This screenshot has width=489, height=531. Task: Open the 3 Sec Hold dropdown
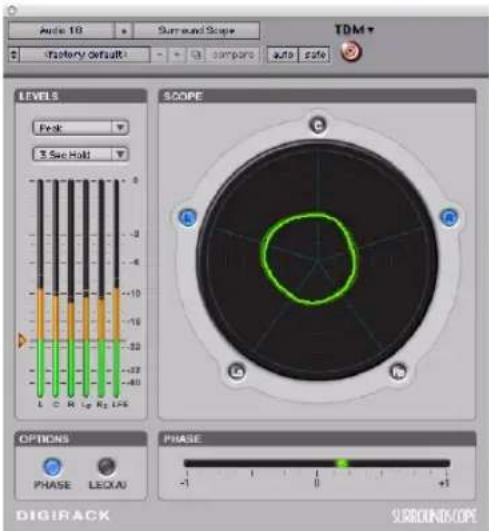pyautogui.click(x=81, y=155)
